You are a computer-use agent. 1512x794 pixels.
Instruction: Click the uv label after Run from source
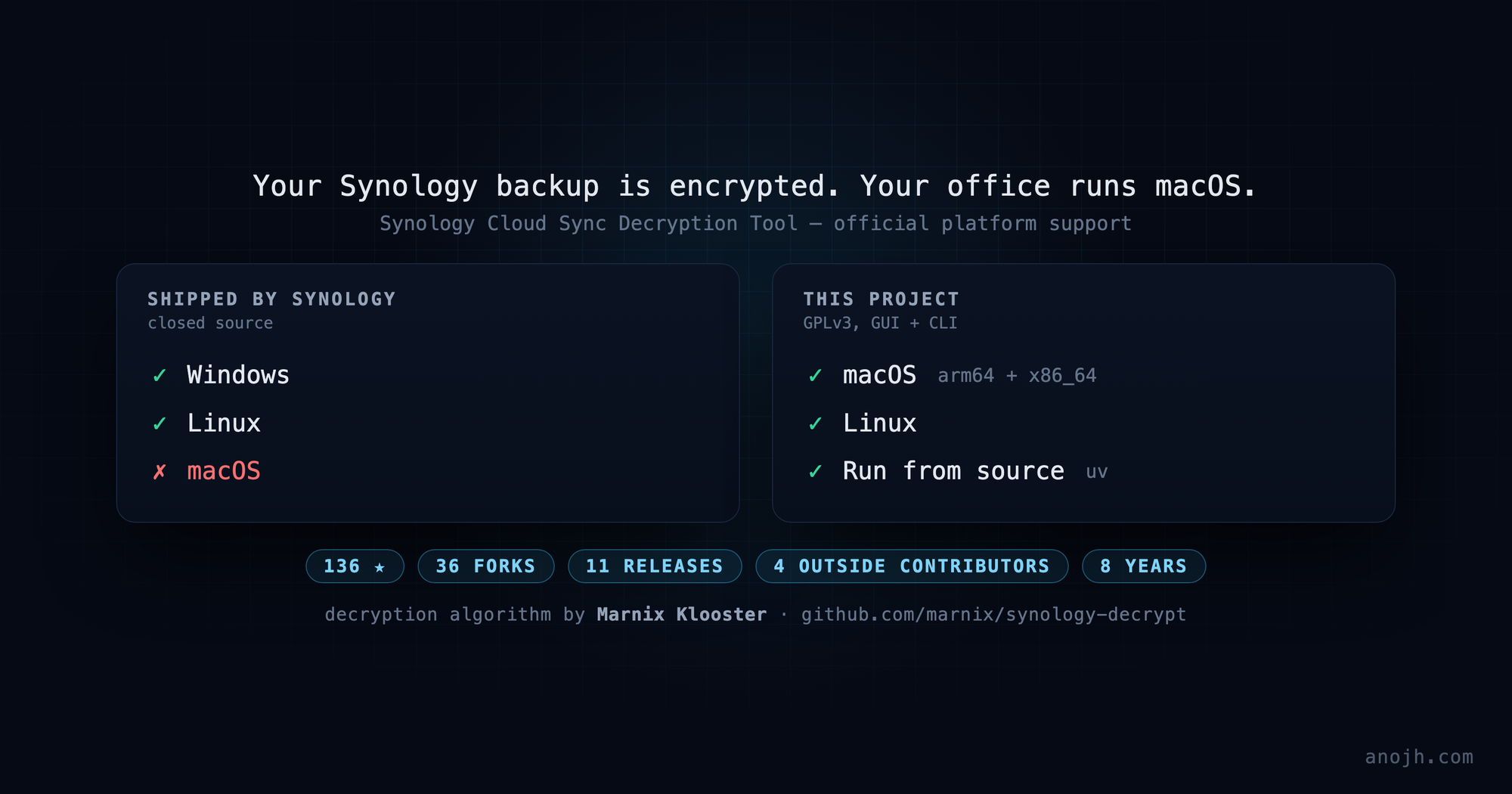click(1097, 473)
